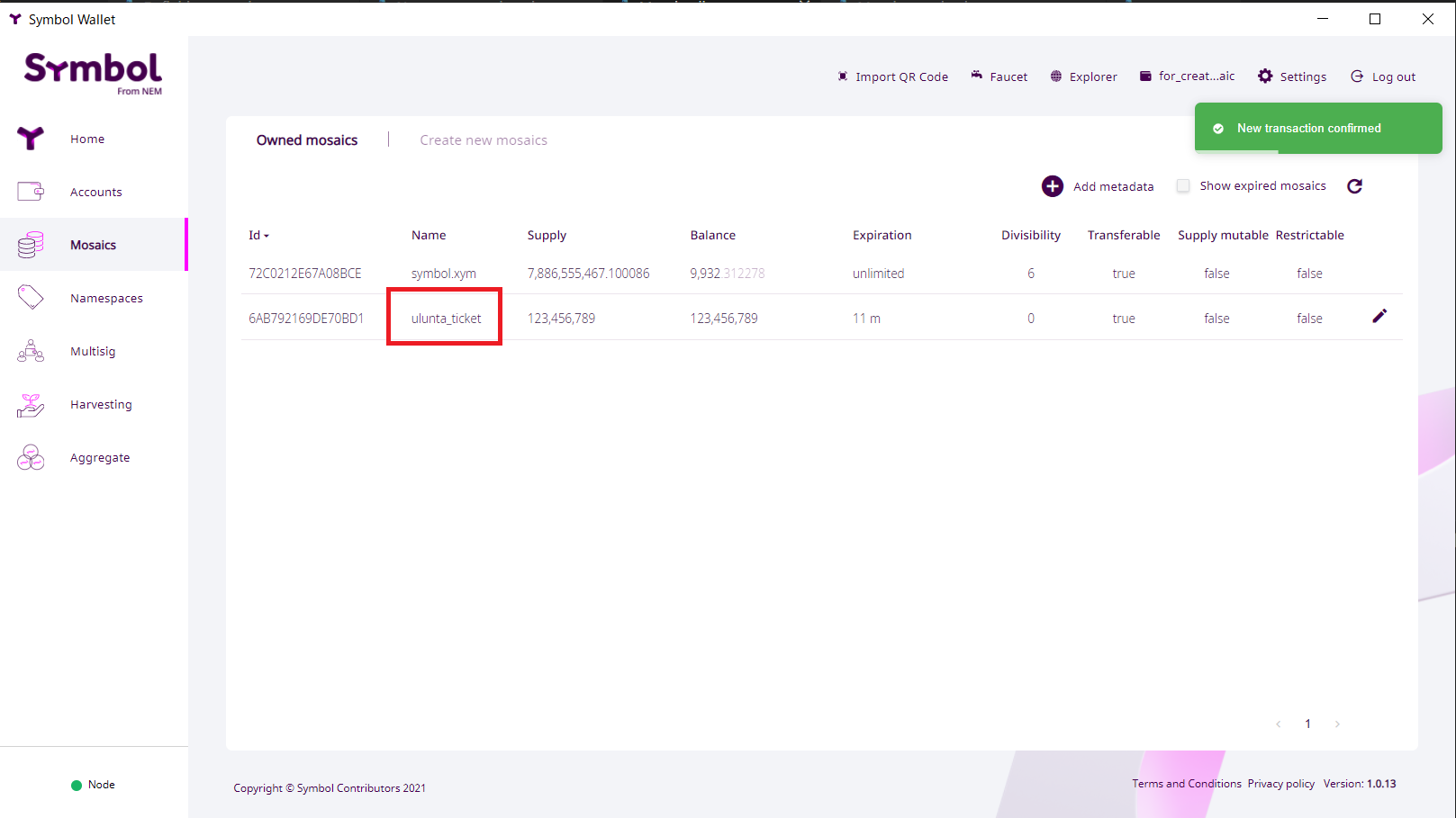Click the Log out text

click(x=1394, y=77)
